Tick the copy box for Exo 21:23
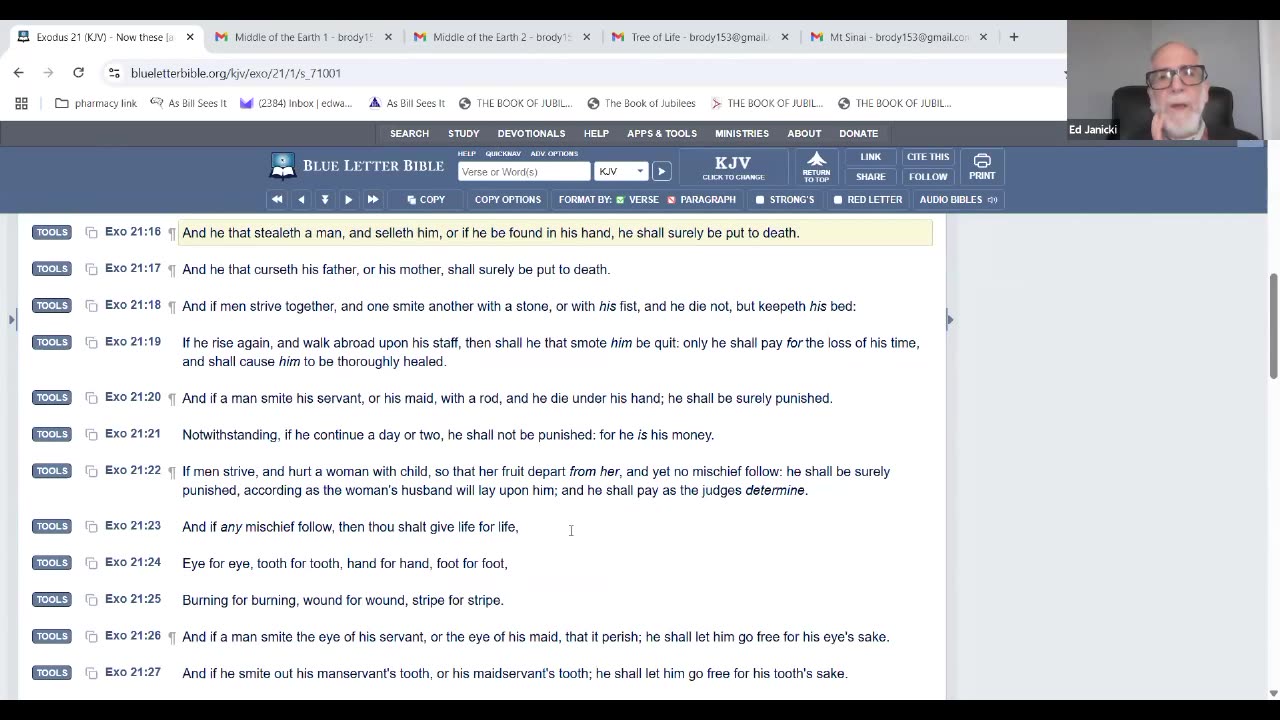The width and height of the screenshot is (1280, 720). [x=91, y=527]
